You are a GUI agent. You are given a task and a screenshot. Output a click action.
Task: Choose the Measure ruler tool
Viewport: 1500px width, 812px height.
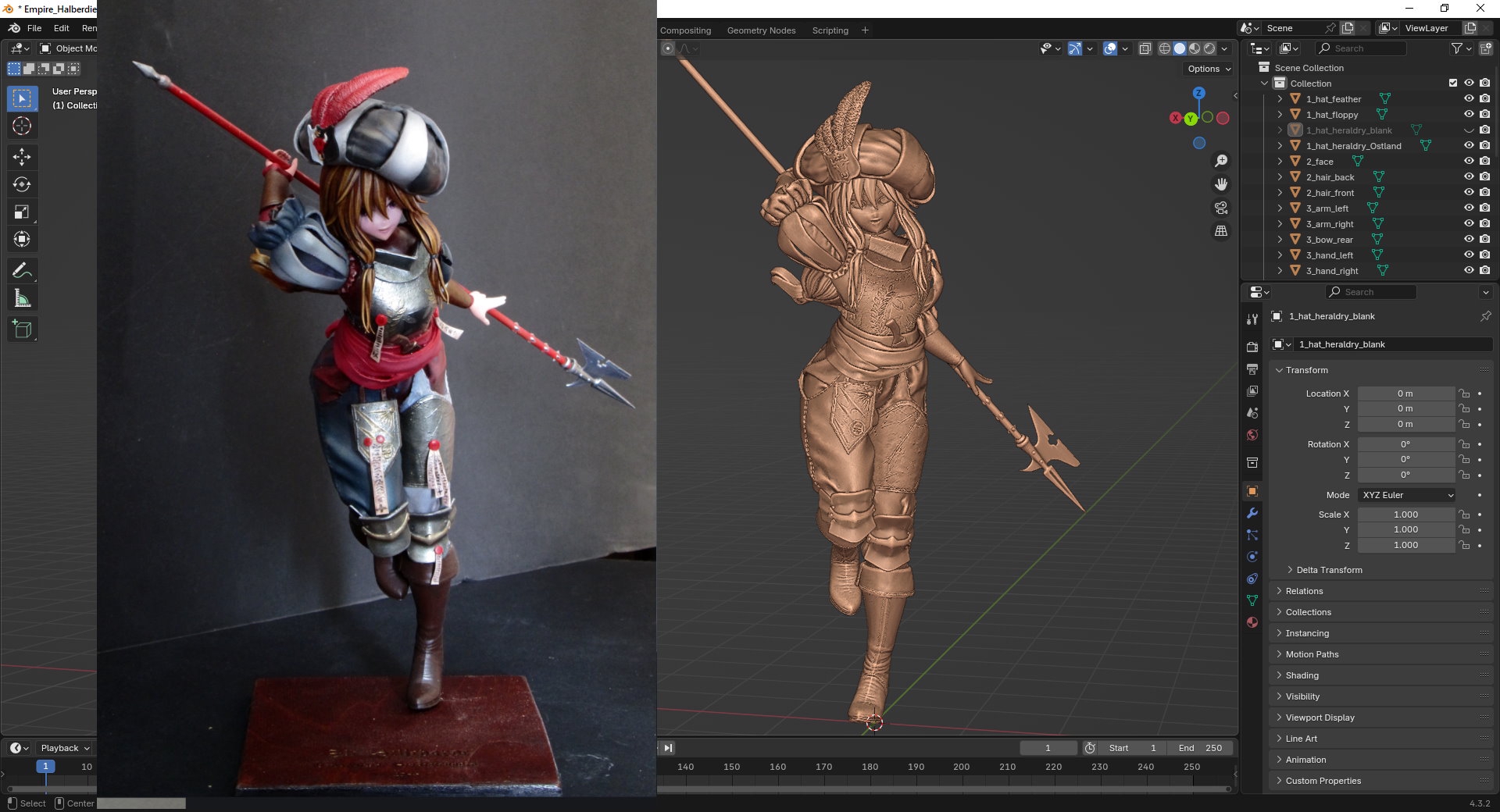22,298
